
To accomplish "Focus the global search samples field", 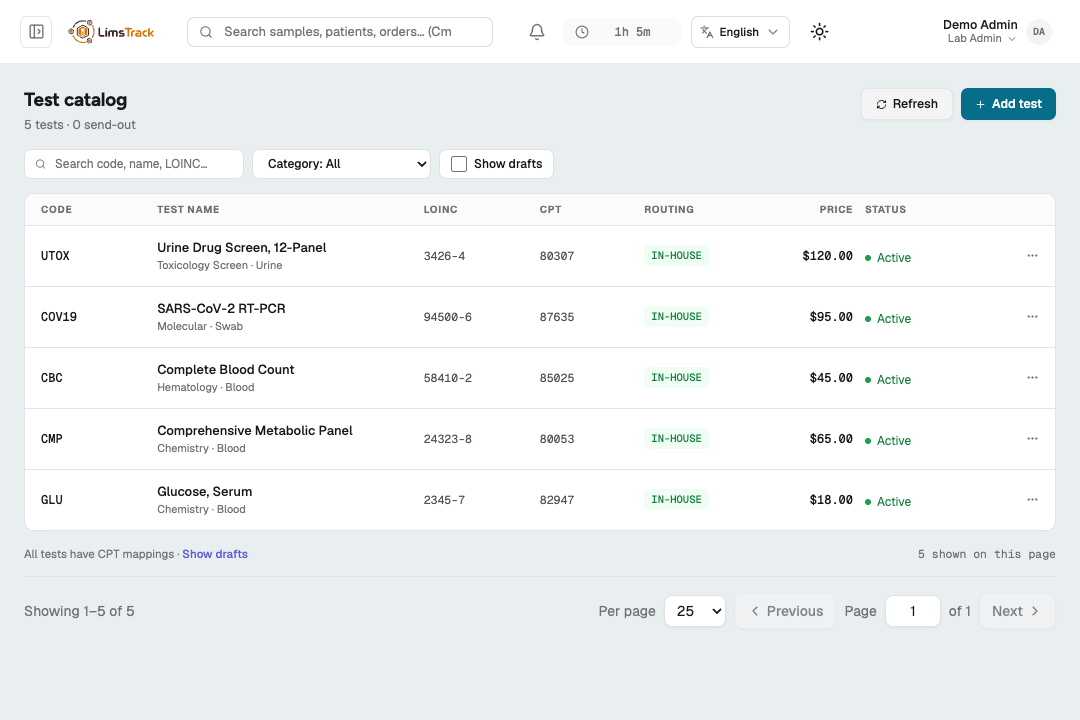I will pyautogui.click(x=340, y=32).
